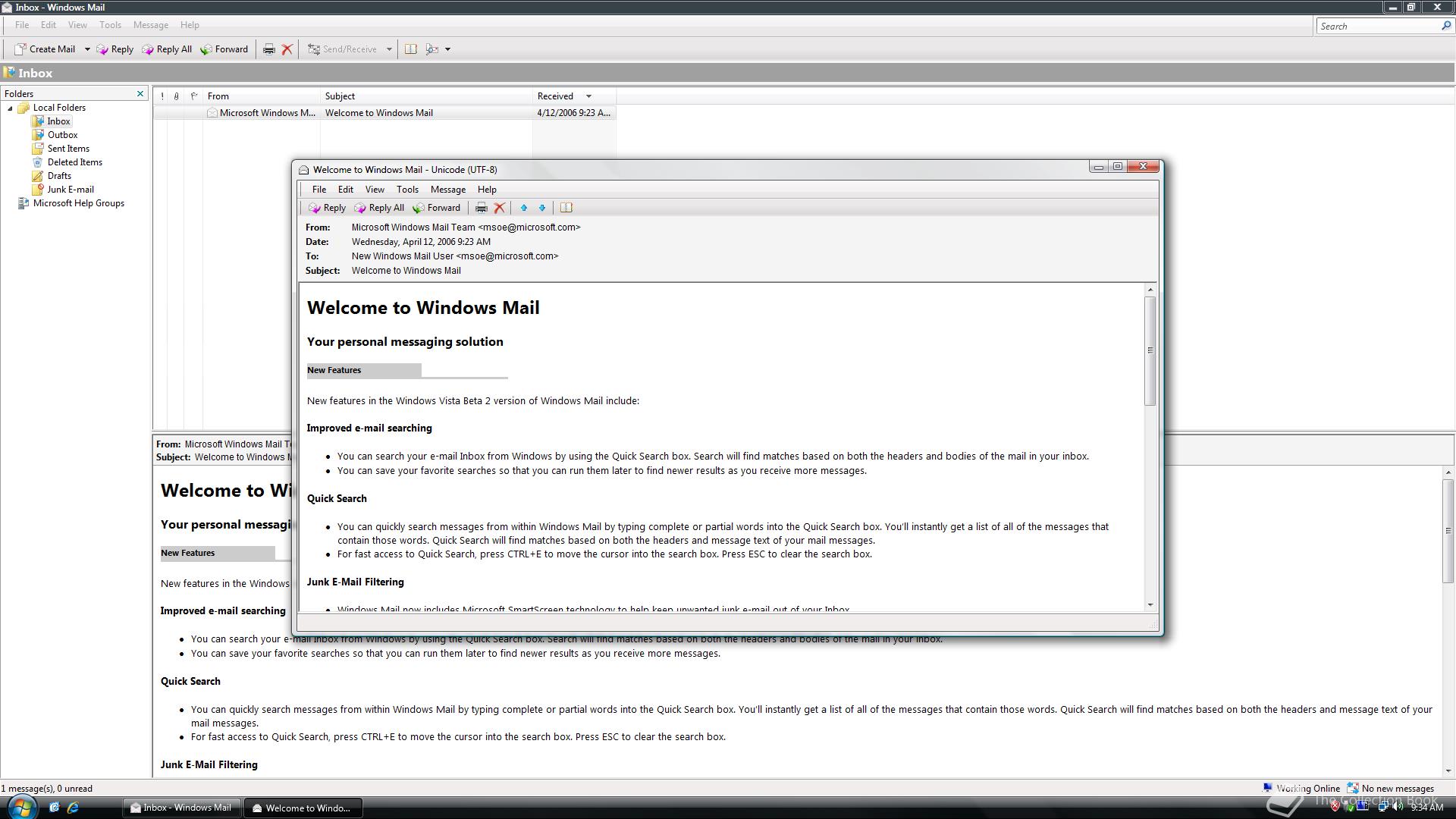Delete message using red X in message window

point(499,208)
